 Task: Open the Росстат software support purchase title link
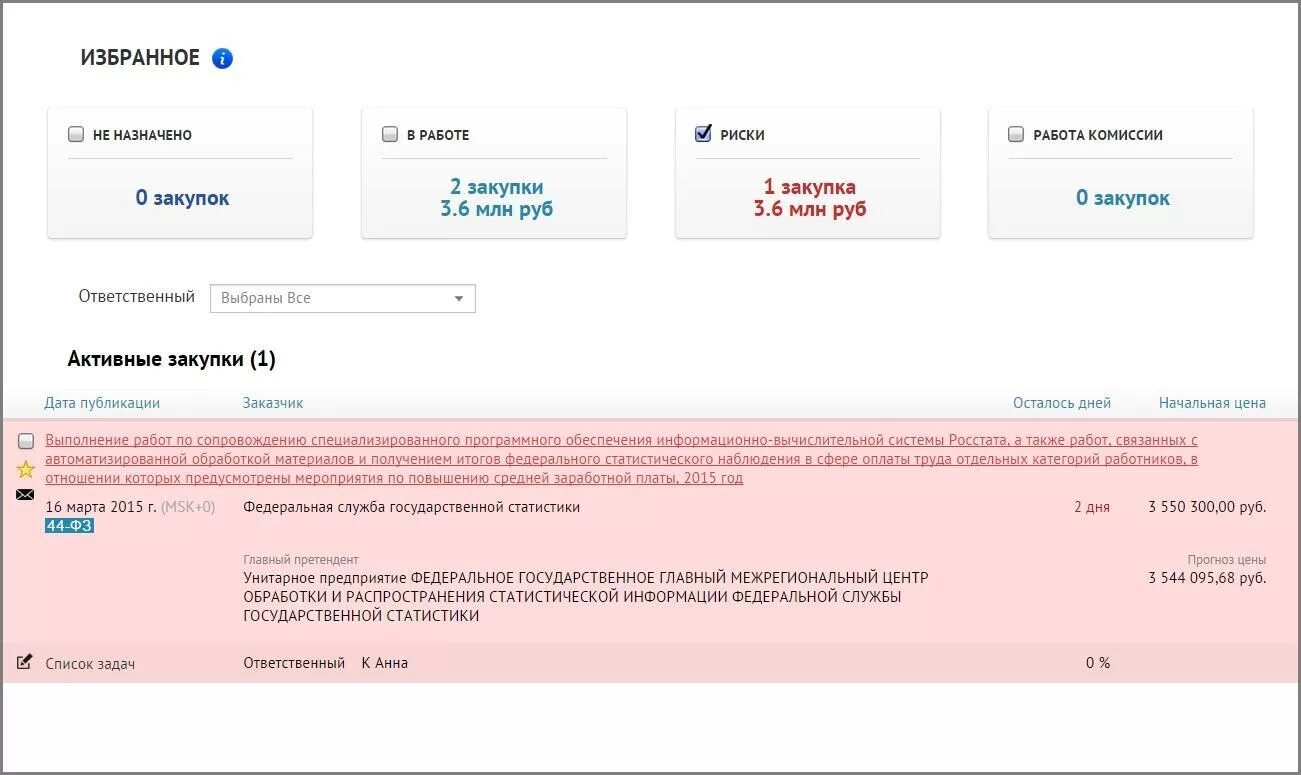(622, 459)
